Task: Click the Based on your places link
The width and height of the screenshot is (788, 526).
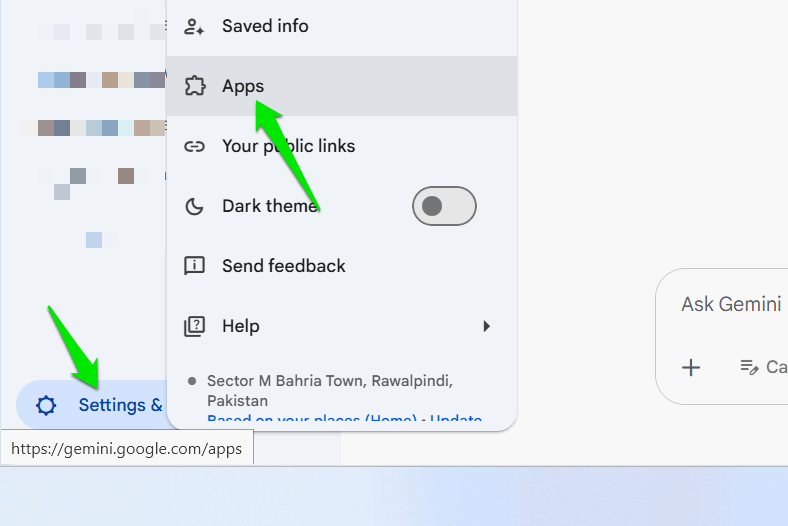Action: click(312, 417)
